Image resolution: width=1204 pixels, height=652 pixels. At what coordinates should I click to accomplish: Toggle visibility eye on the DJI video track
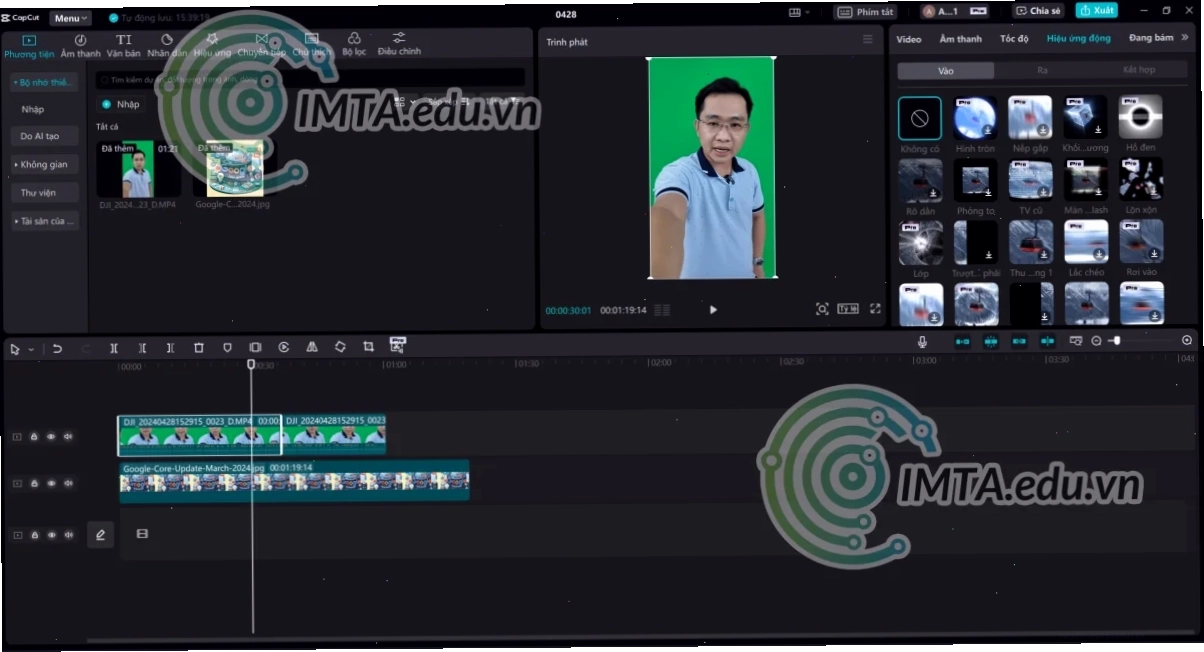coord(51,437)
